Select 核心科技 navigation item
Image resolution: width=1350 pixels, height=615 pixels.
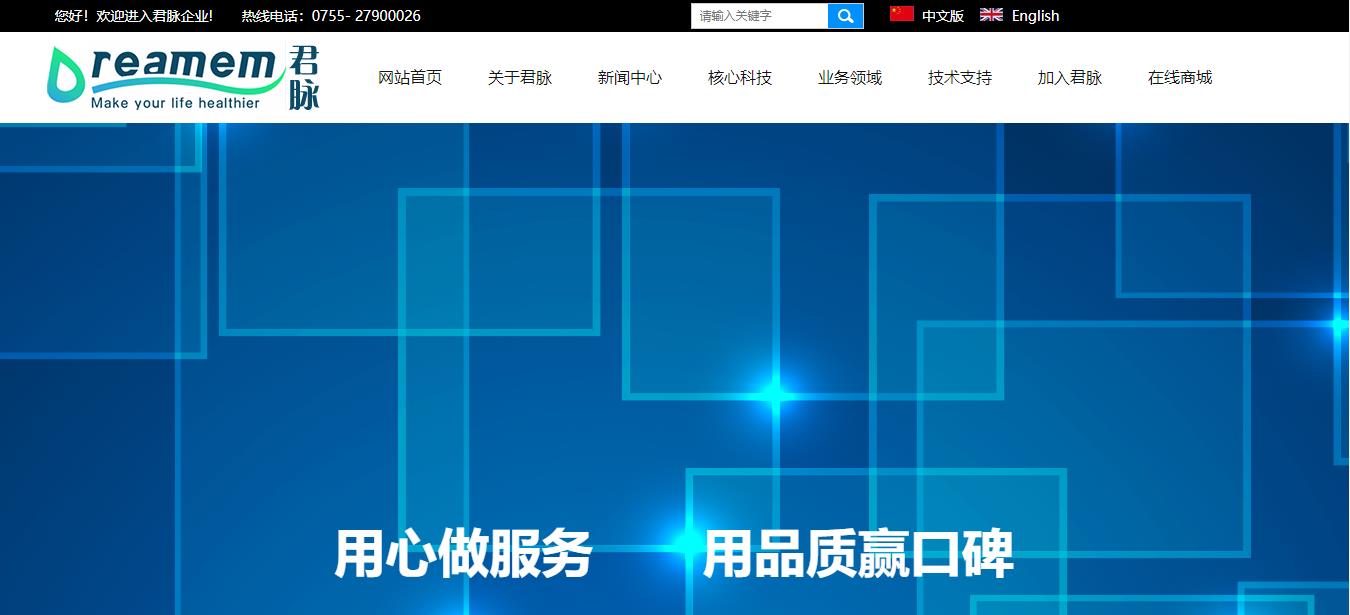[x=740, y=78]
